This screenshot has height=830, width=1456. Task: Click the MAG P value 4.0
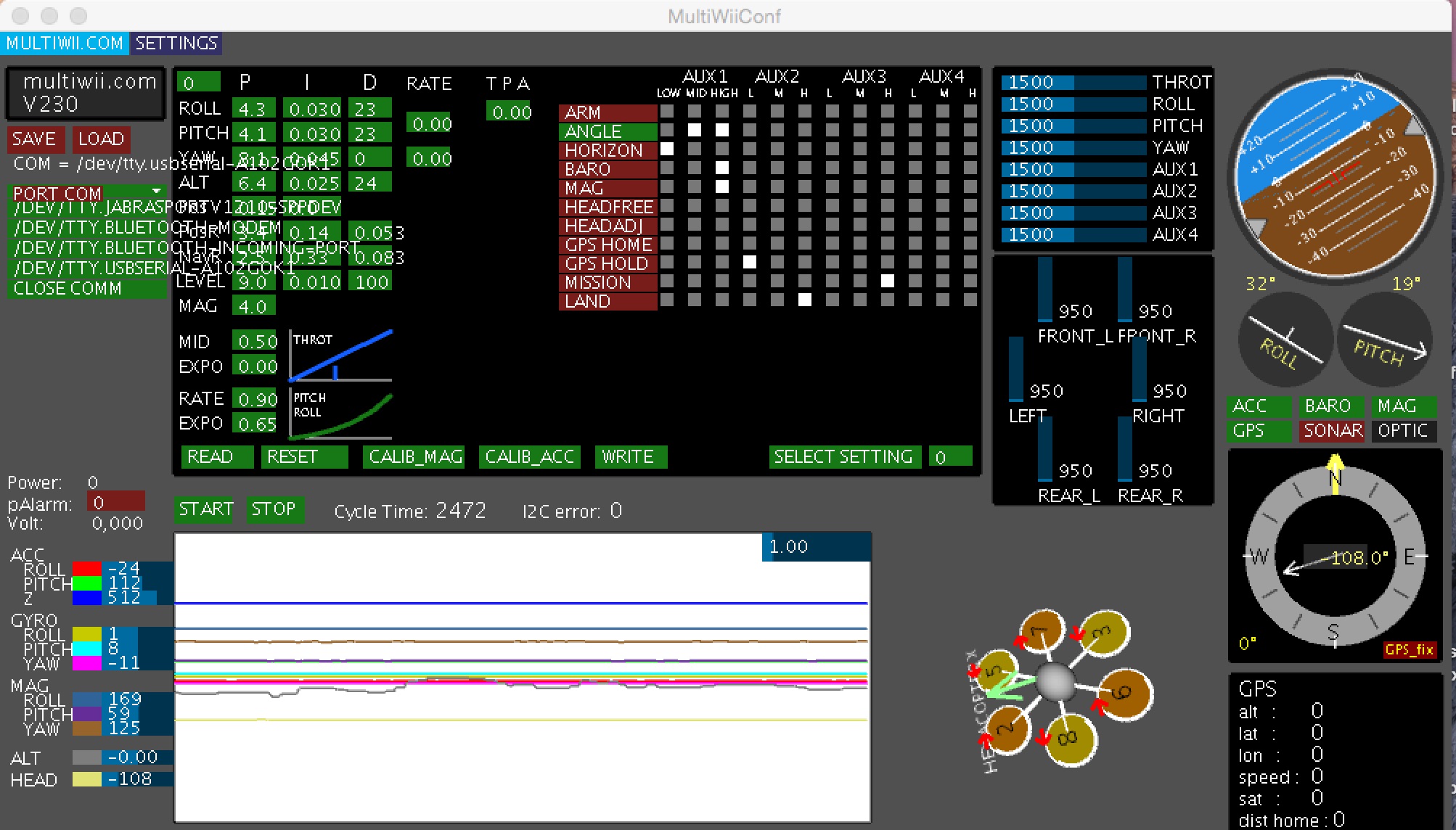coord(253,306)
